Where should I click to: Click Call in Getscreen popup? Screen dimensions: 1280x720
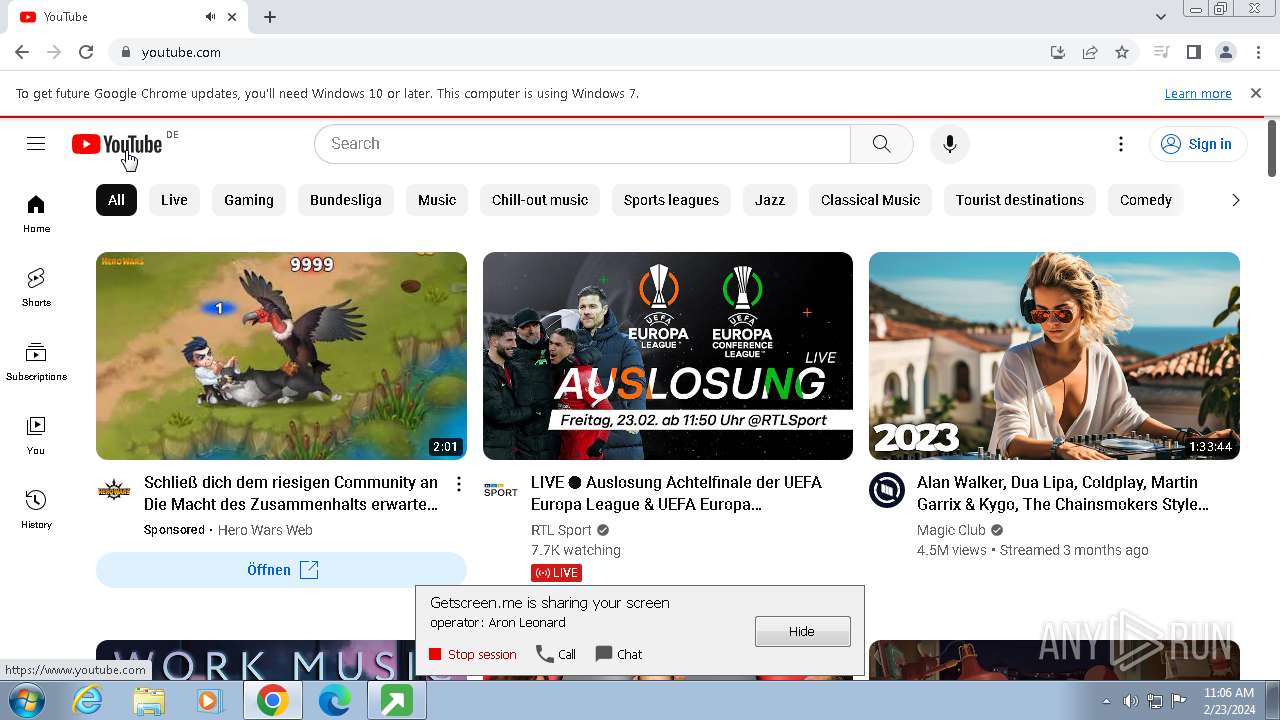556,654
